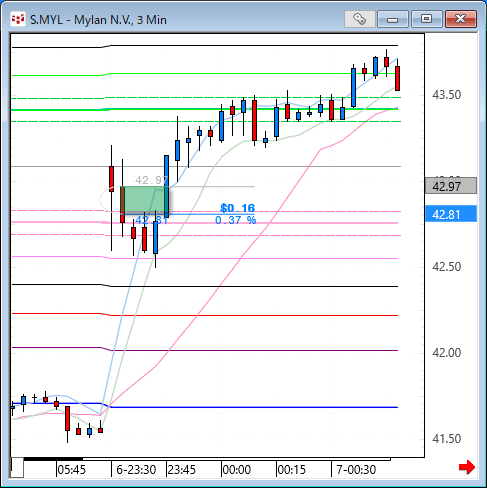The image size is (487, 488).
Task: Close the S.MYL chart window
Action: click(x=461, y=19)
